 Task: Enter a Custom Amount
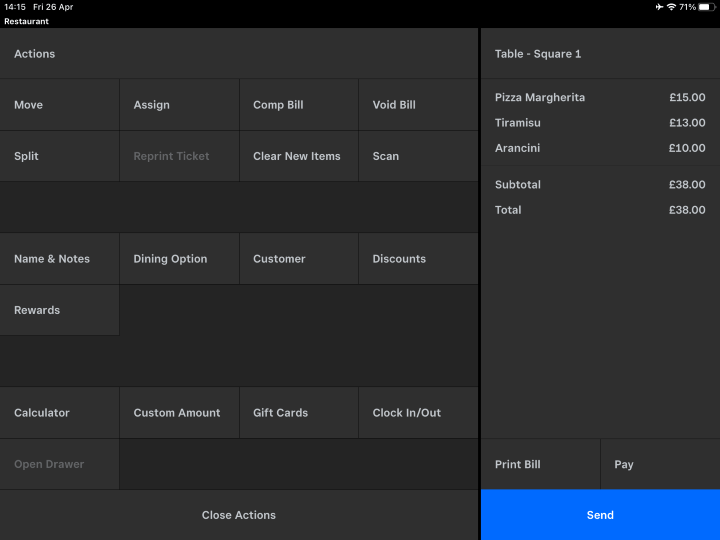point(179,413)
